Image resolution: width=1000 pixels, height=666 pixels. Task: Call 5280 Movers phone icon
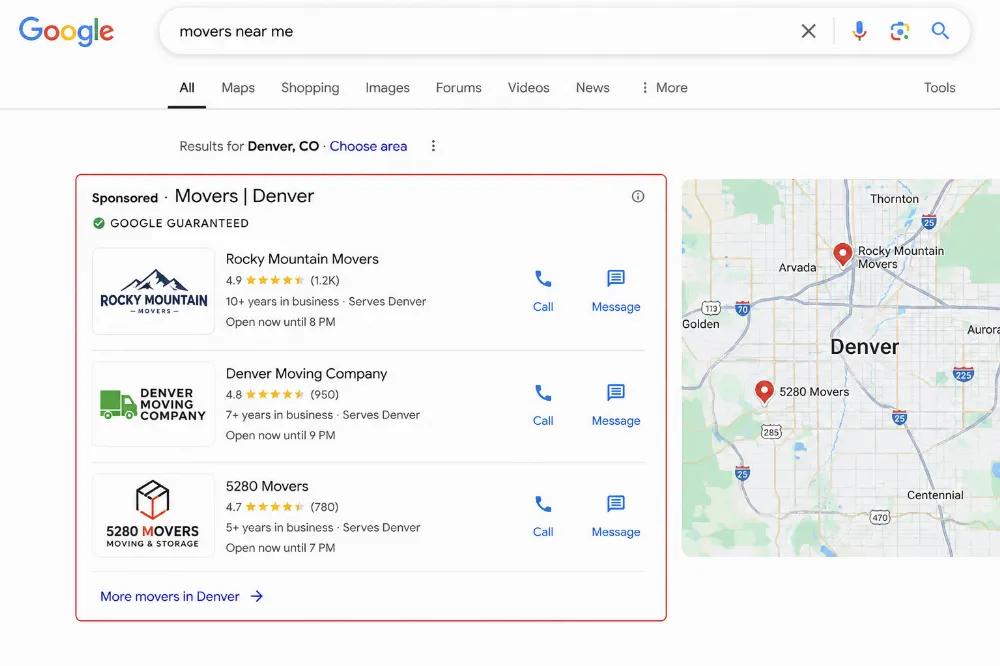point(543,505)
